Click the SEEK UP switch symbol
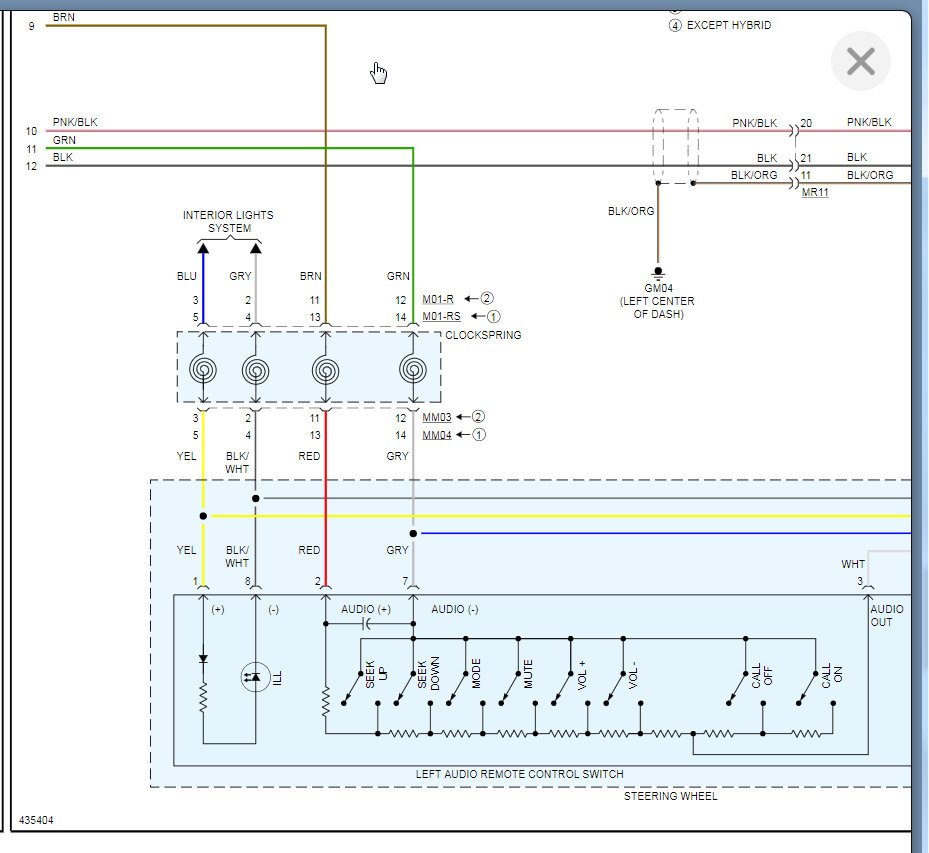 (353, 688)
